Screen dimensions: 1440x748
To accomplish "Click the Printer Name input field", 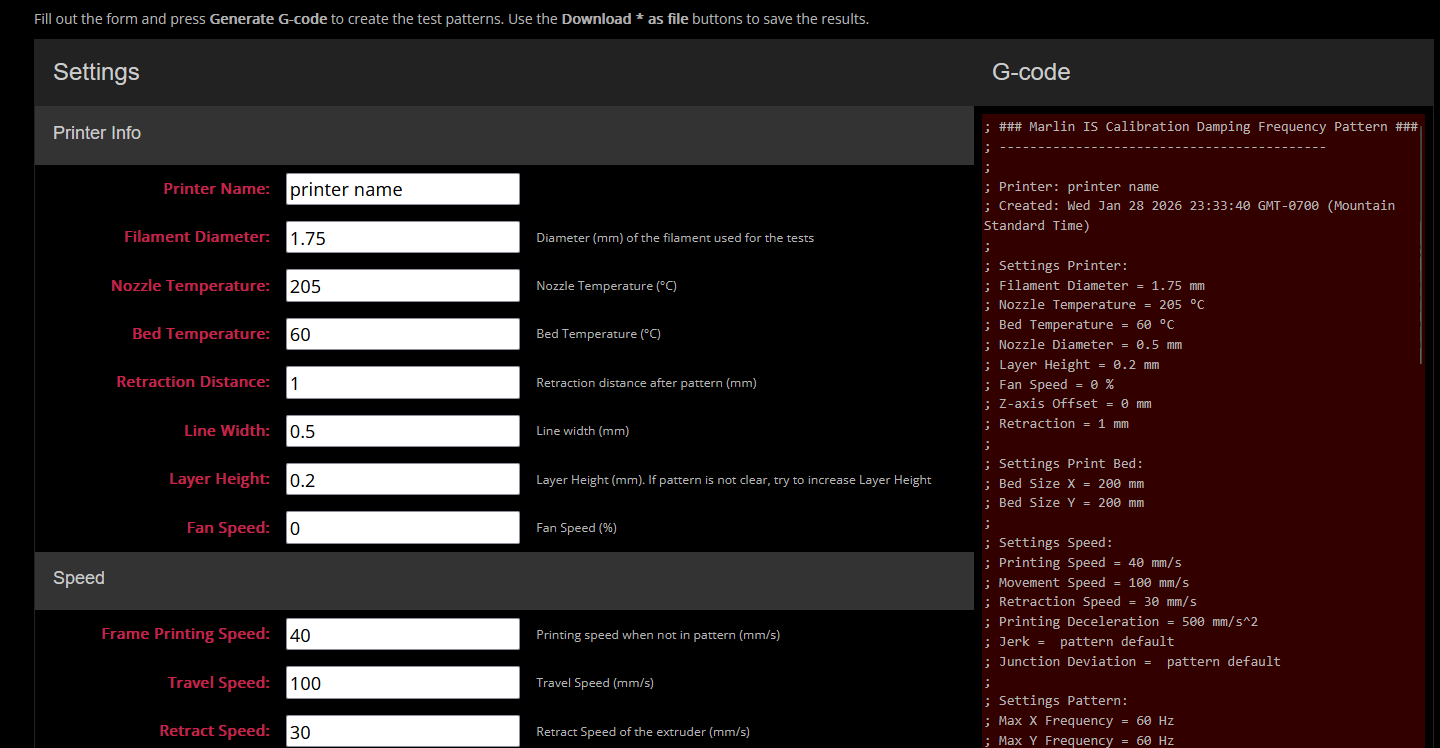I will [402, 189].
